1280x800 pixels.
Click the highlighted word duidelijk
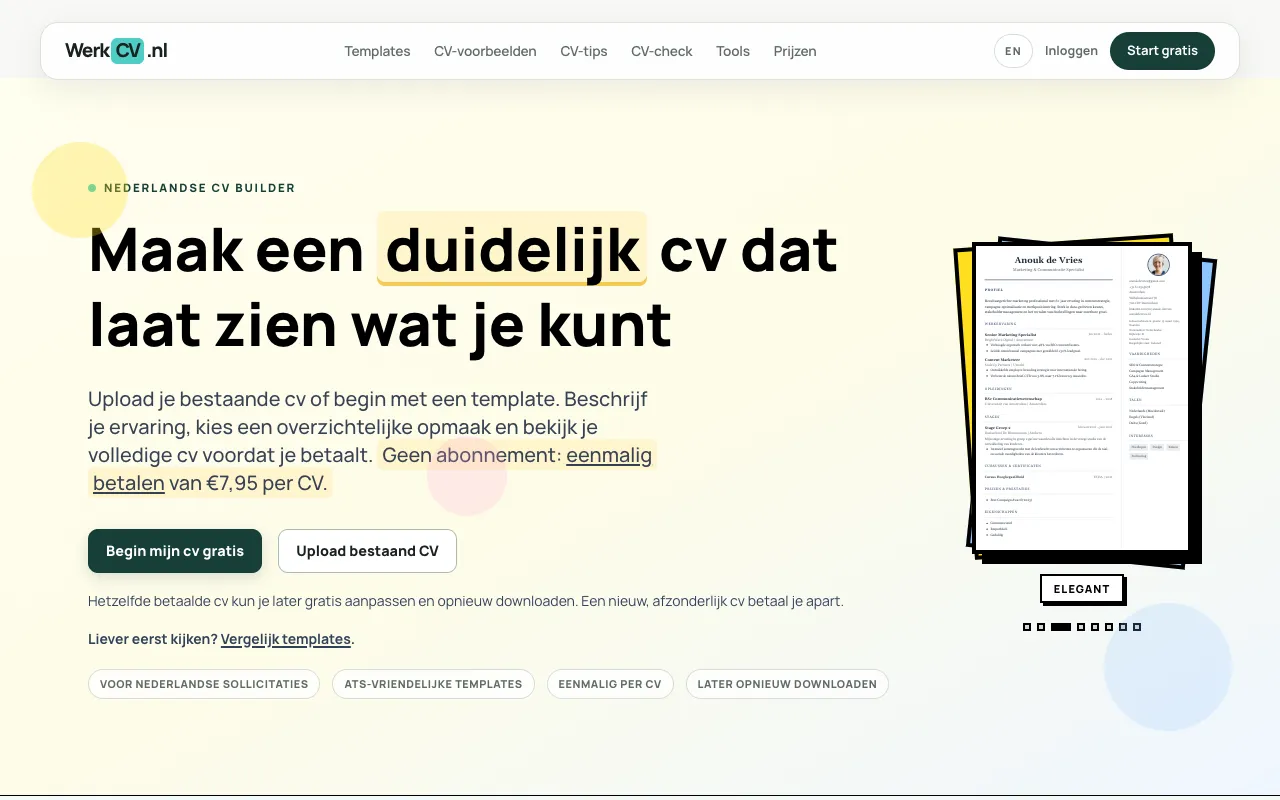click(x=512, y=249)
